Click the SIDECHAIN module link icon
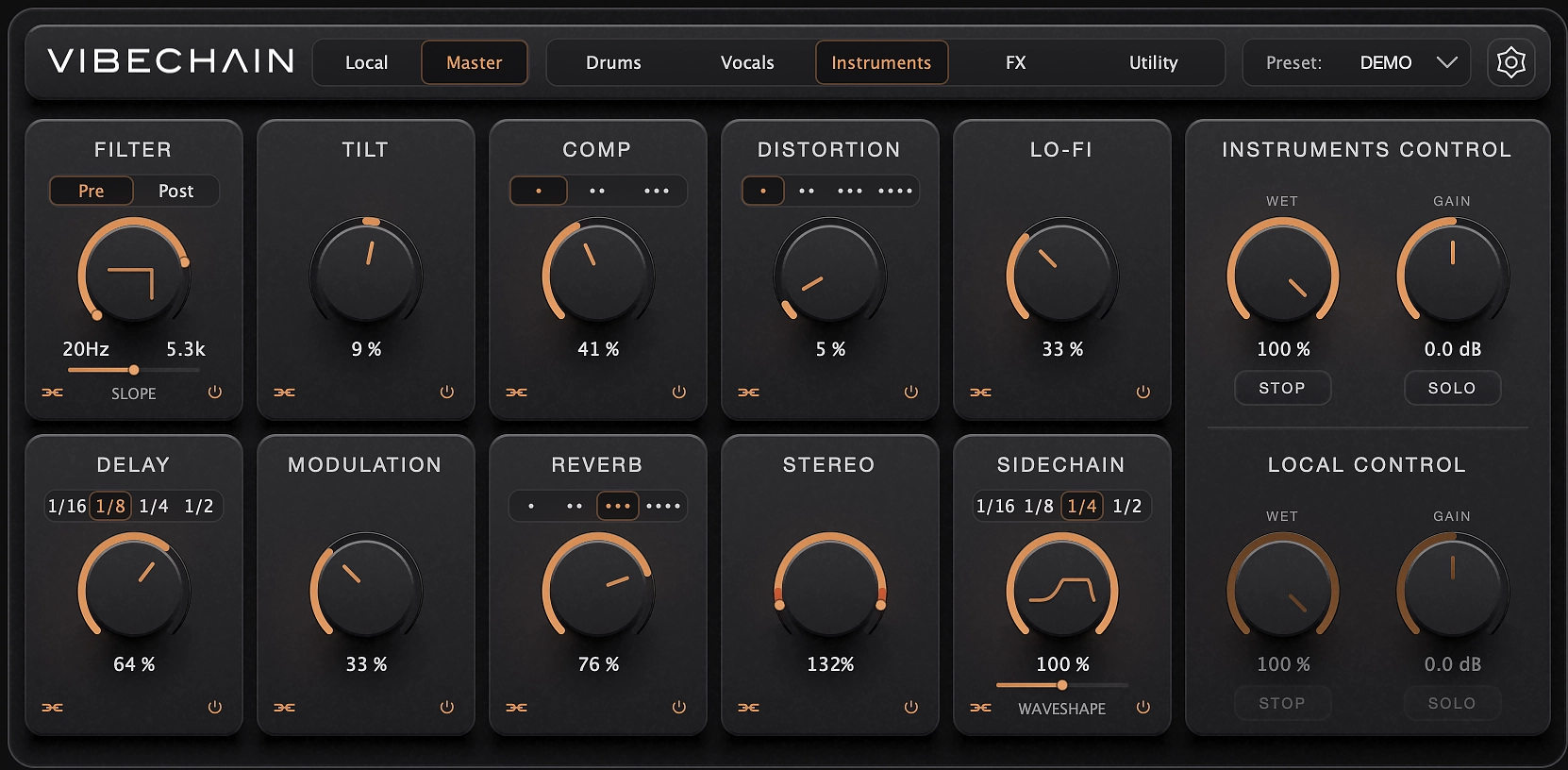This screenshot has height=770, width=1568. point(981,708)
